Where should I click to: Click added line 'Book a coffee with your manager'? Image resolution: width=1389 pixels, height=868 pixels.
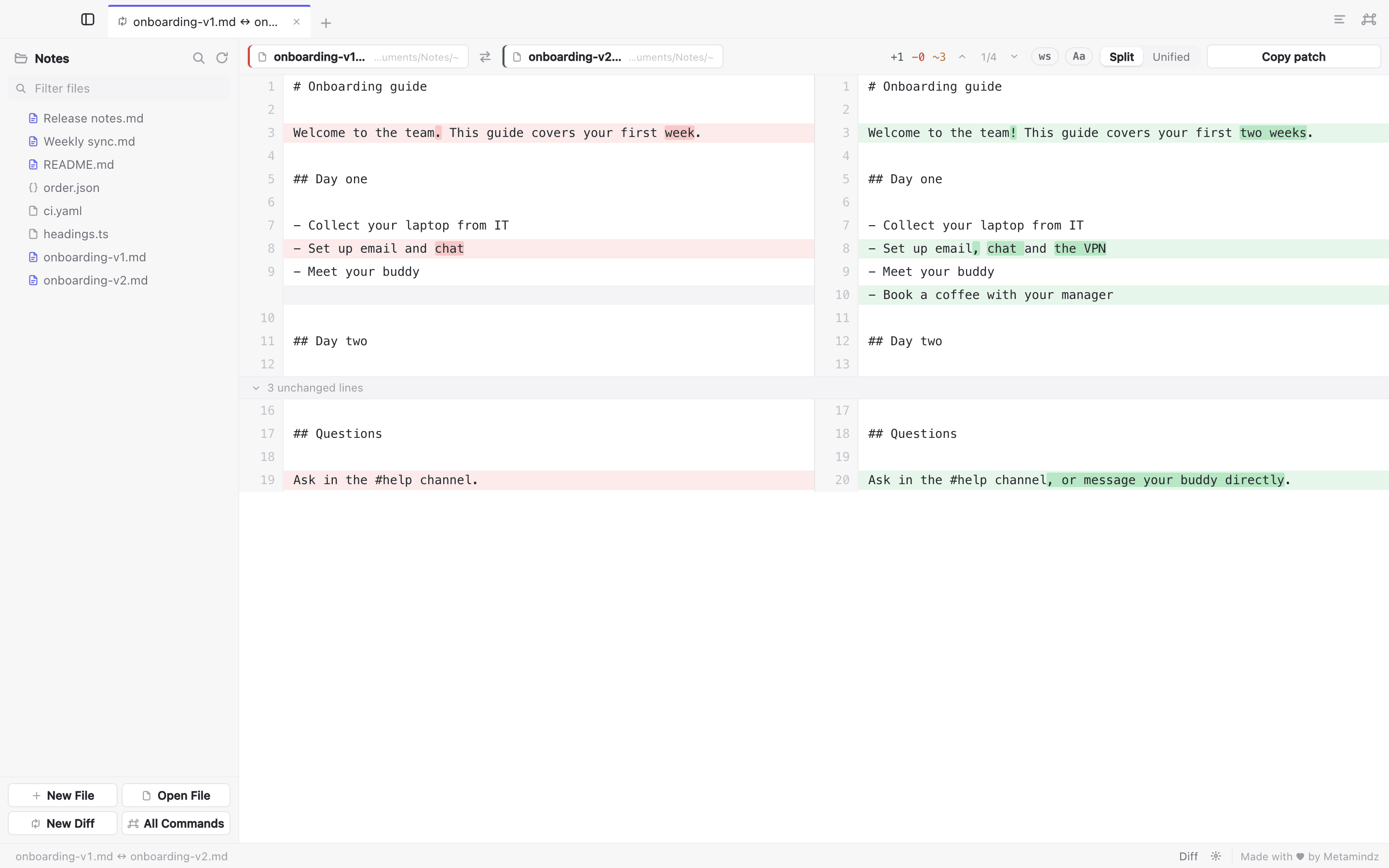click(x=1123, y=295)
